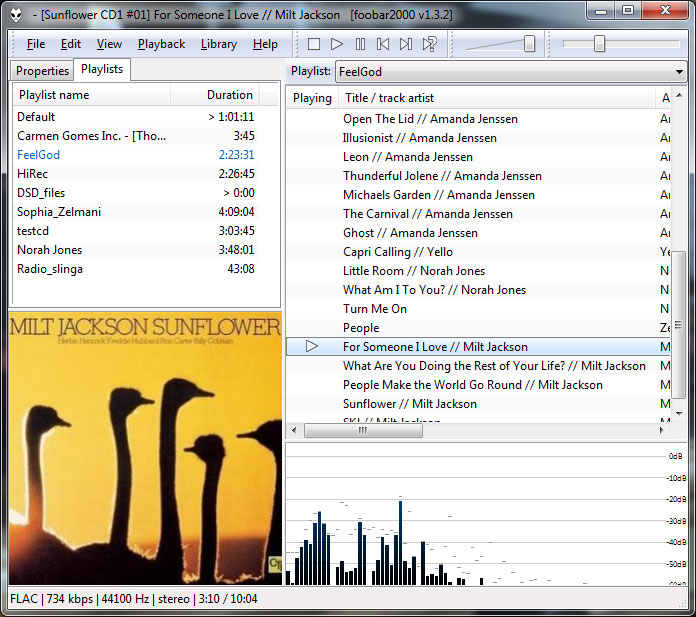Select the track titled People

click(x=478, y=328)
